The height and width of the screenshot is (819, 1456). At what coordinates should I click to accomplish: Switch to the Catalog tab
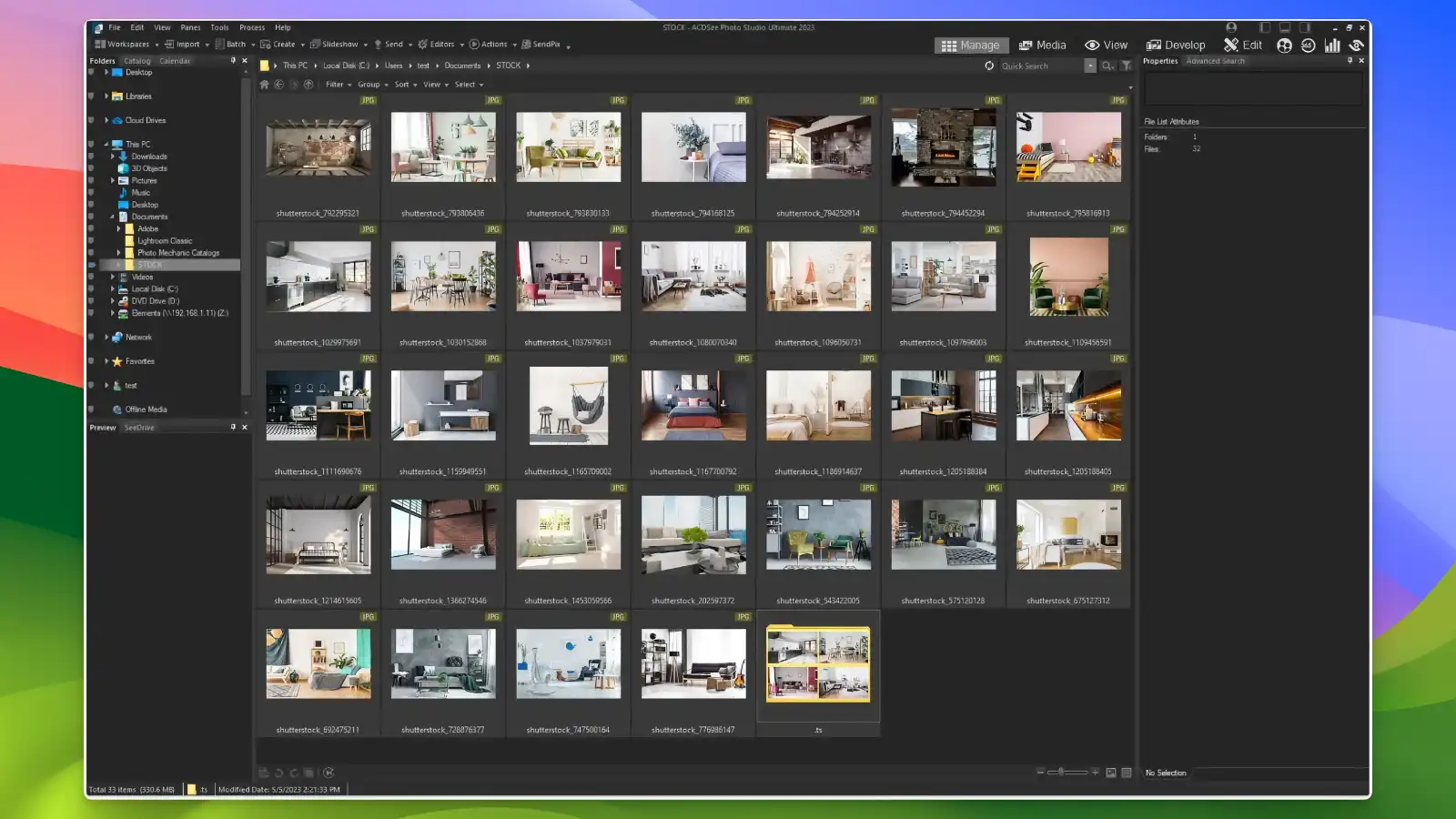pos(136,60)
